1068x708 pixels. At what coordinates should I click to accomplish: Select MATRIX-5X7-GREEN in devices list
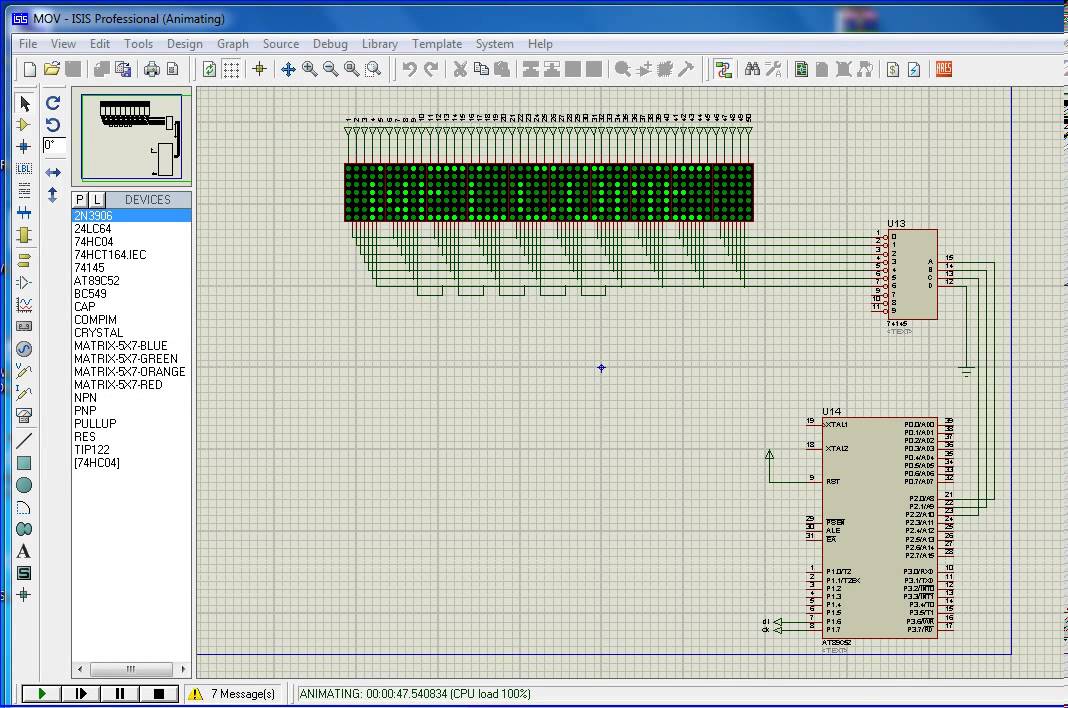tap(126, 358)
